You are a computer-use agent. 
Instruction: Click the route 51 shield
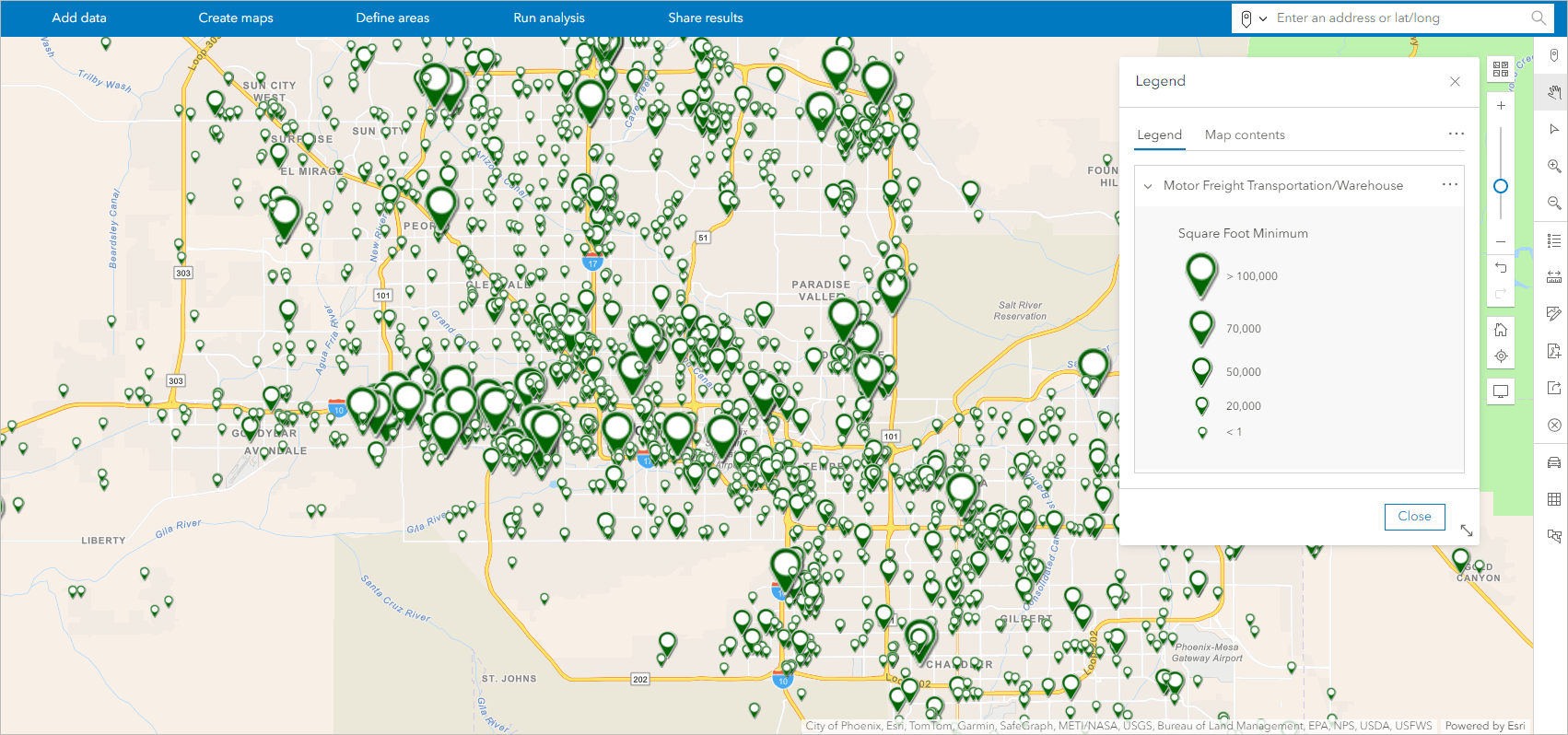[703, 238]
